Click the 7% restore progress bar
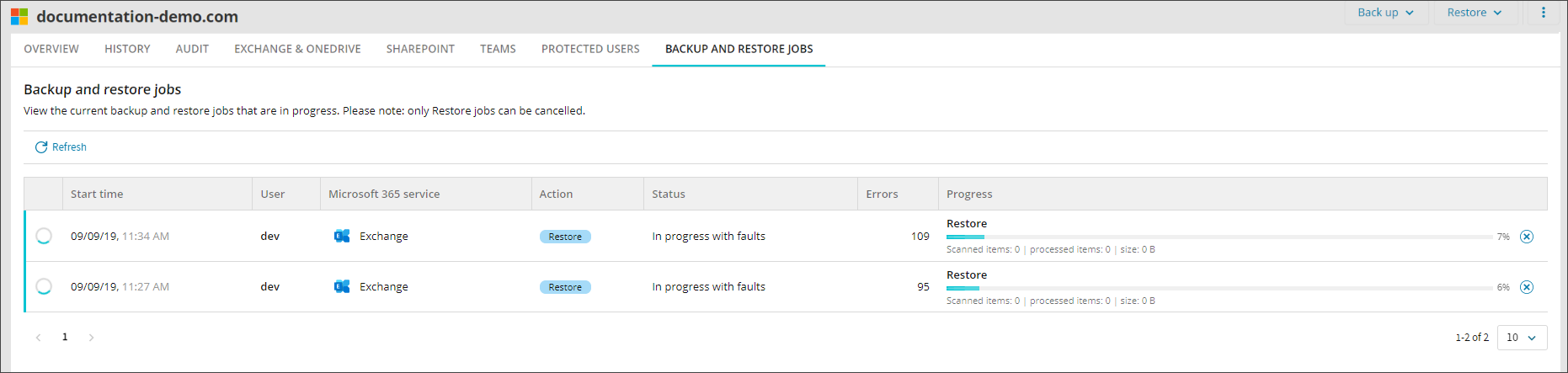 pyautogui.click(x=1219, y=237)
